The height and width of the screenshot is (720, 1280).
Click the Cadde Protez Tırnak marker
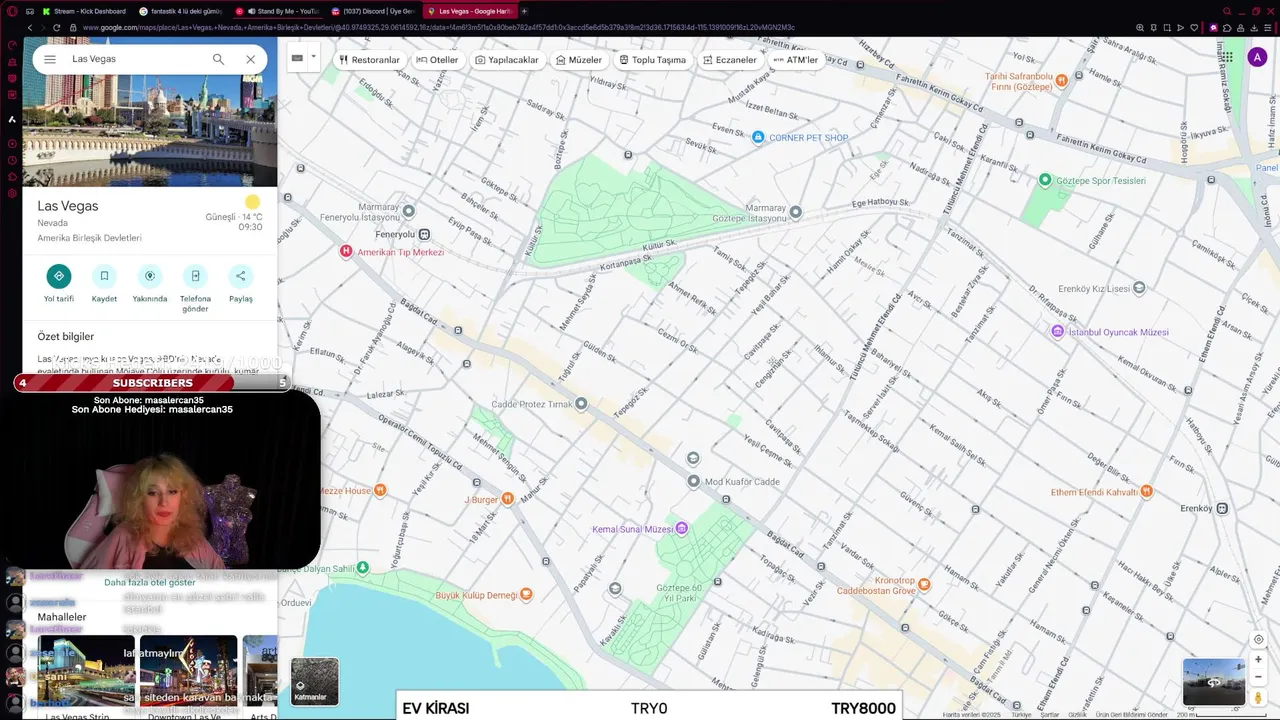click(x=581, y=404)
